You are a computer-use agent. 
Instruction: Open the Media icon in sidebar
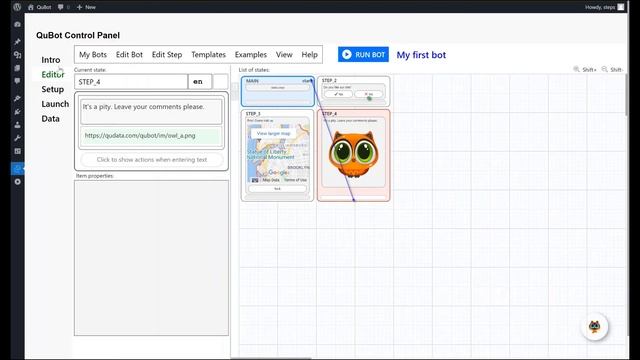point(17,55)
